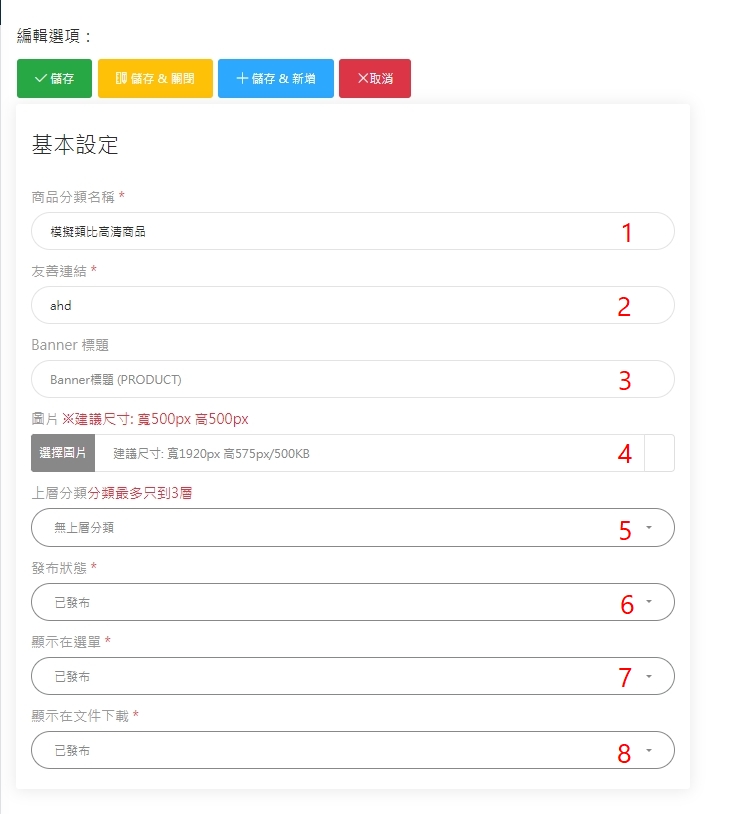Click the 編輯選項 heading text
This screenshot has width=746, height=814.
click(x=55, y=36)
